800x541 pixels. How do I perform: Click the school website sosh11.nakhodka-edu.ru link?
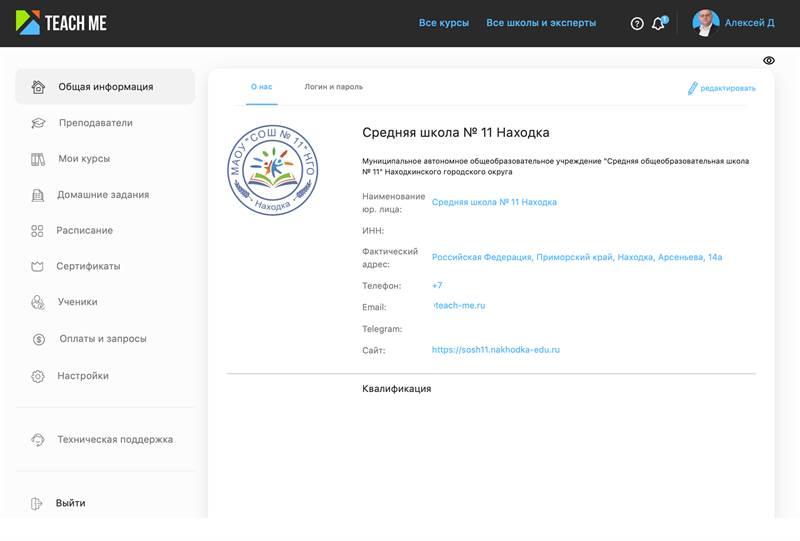tap(495, 350)
